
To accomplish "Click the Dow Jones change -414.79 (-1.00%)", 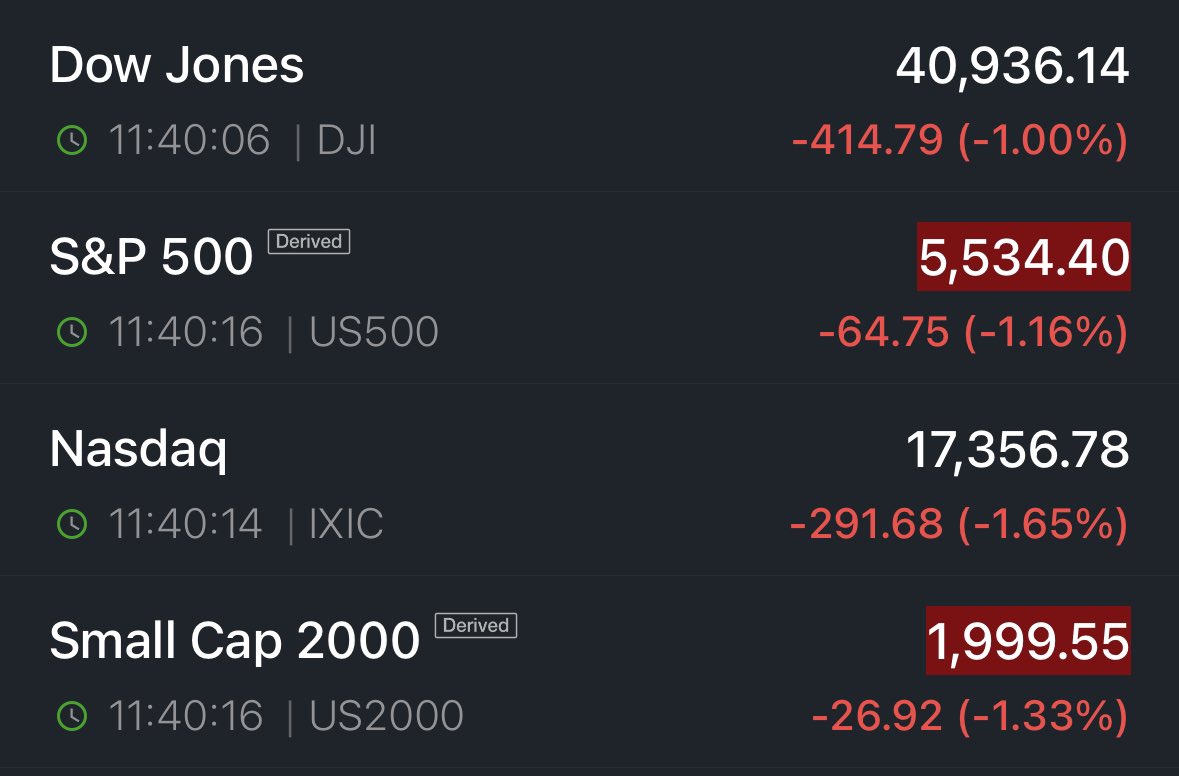I will (960, 141).
